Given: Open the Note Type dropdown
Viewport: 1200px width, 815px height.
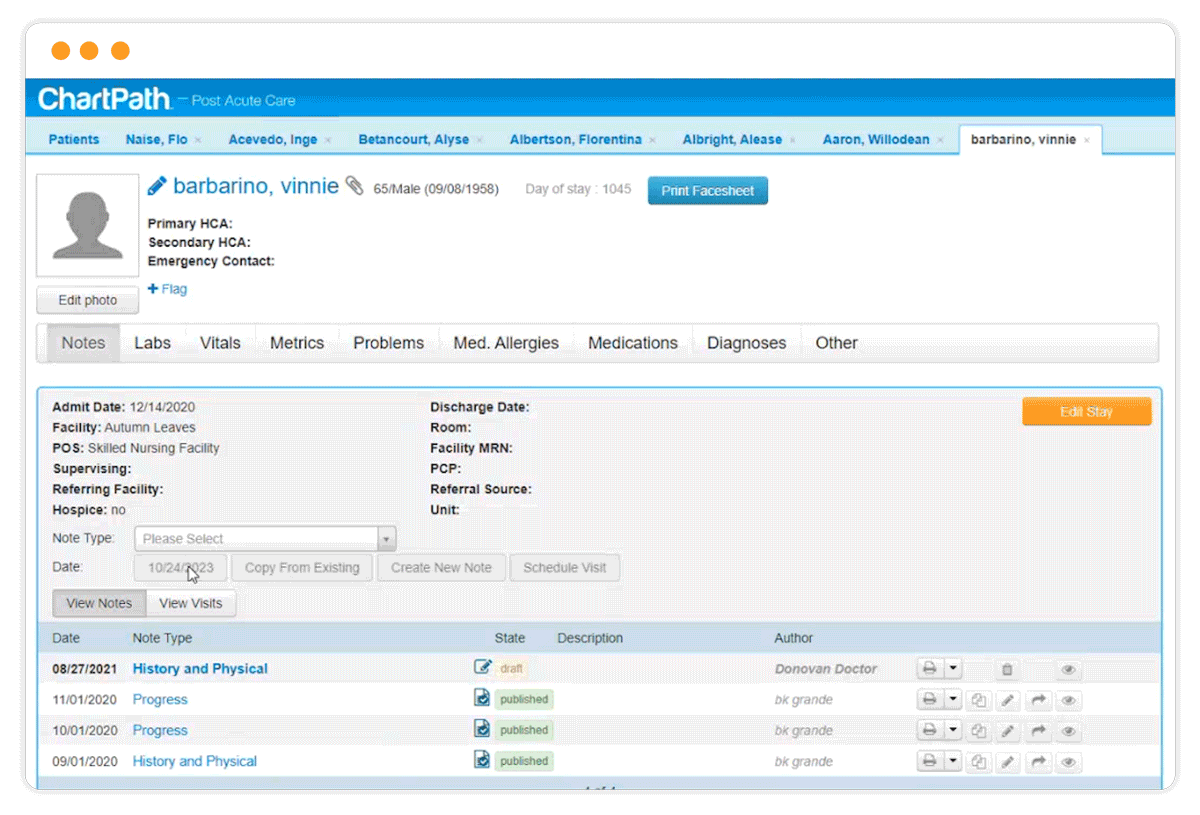Looking at the screenshot, I should pos(264,538).
